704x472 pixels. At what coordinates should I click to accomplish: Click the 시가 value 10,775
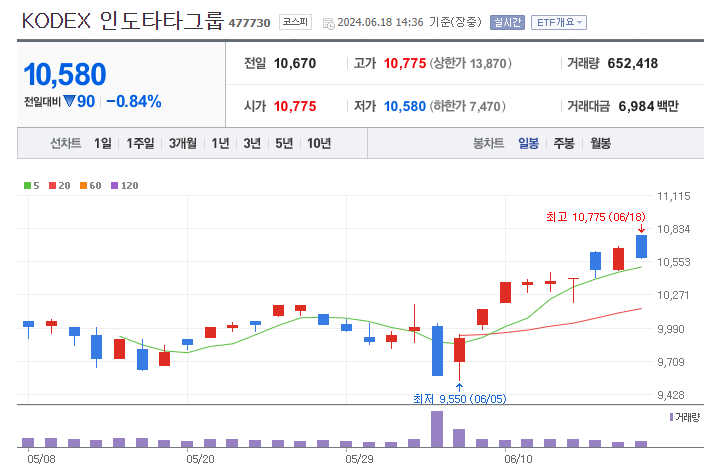[295, 106]
